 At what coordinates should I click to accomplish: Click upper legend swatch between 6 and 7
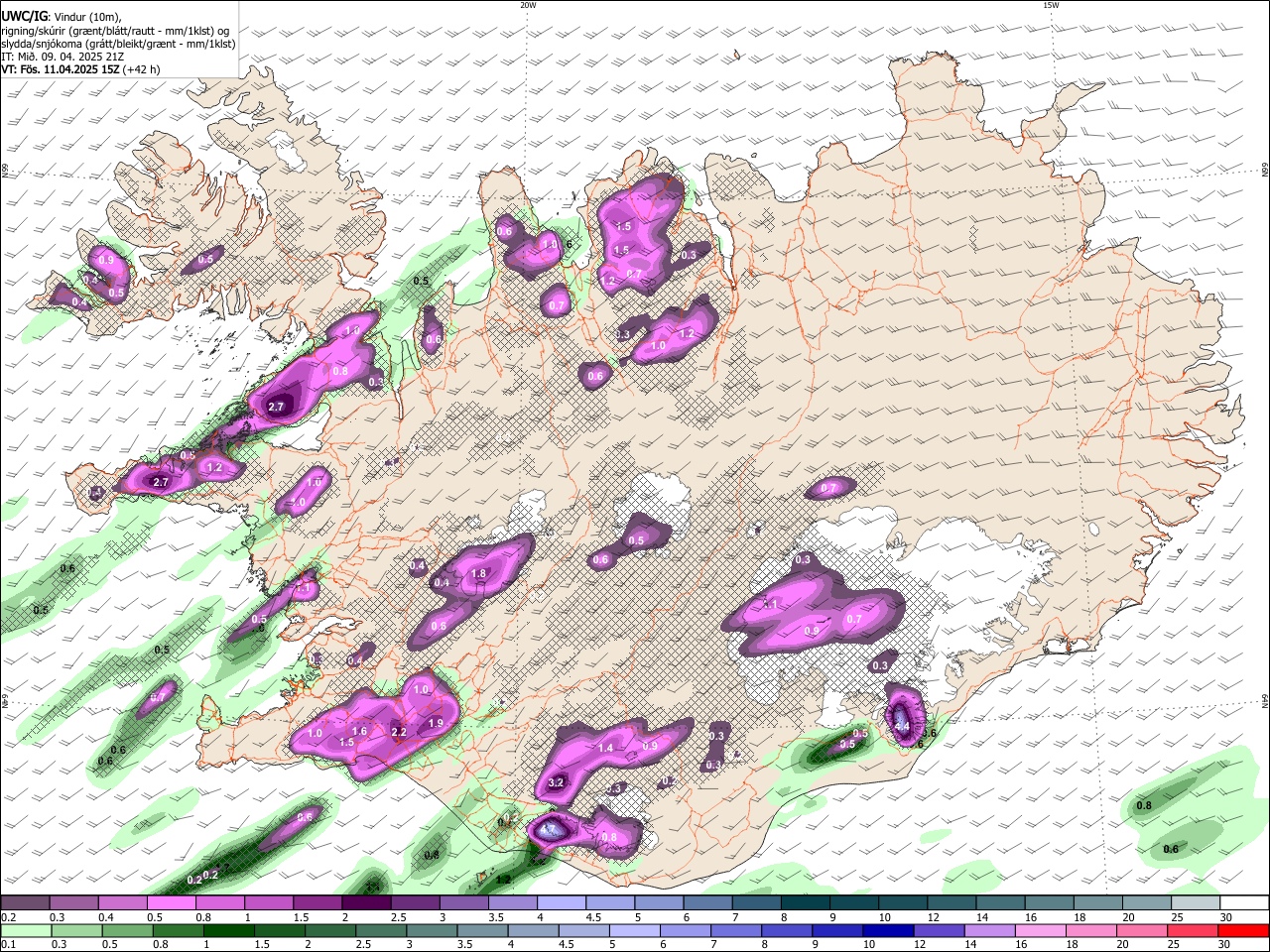[706, 902]
